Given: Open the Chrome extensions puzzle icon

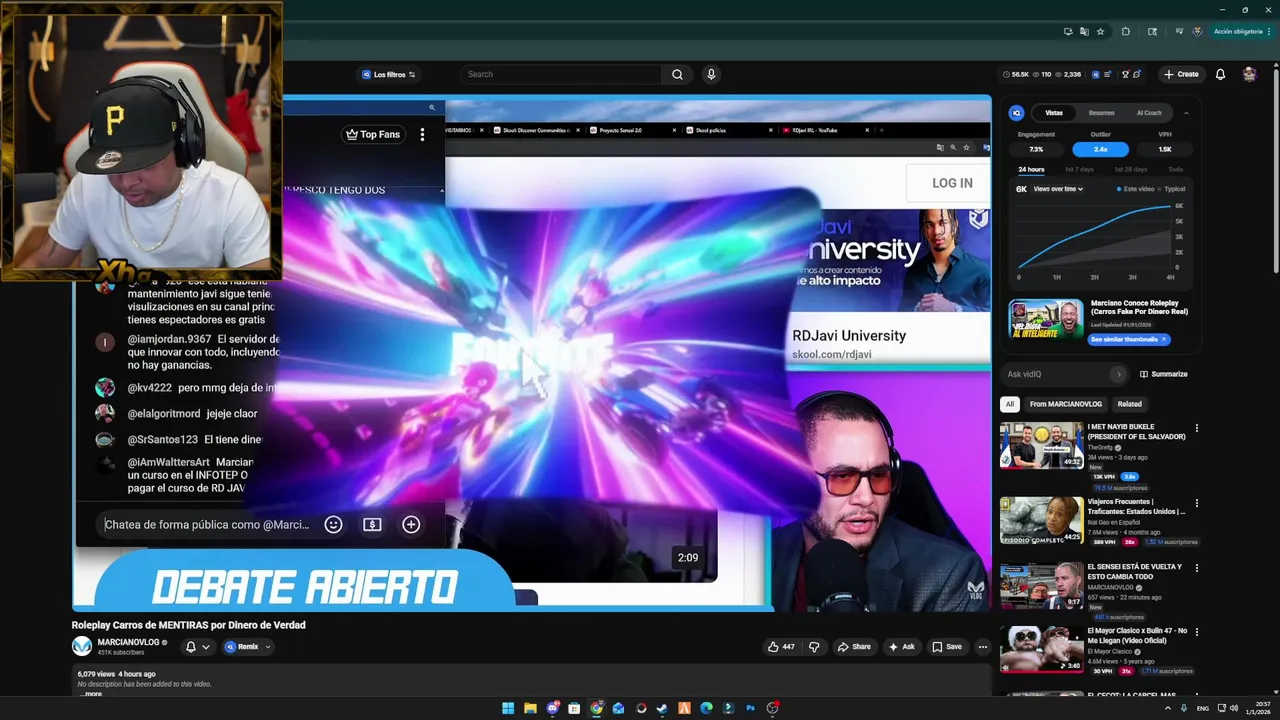Looking at the screenshot, I should click(1126, 31).
